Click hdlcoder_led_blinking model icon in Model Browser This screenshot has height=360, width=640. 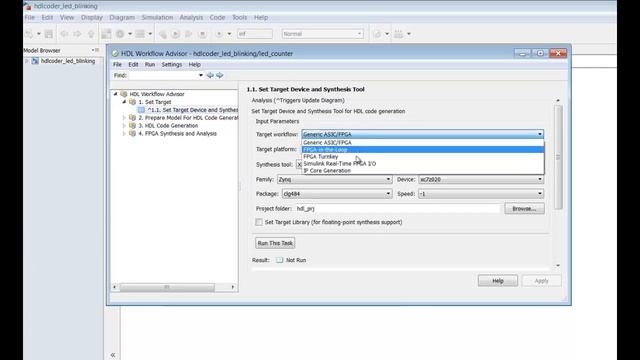pyautogui.click(x=35, y=61)
